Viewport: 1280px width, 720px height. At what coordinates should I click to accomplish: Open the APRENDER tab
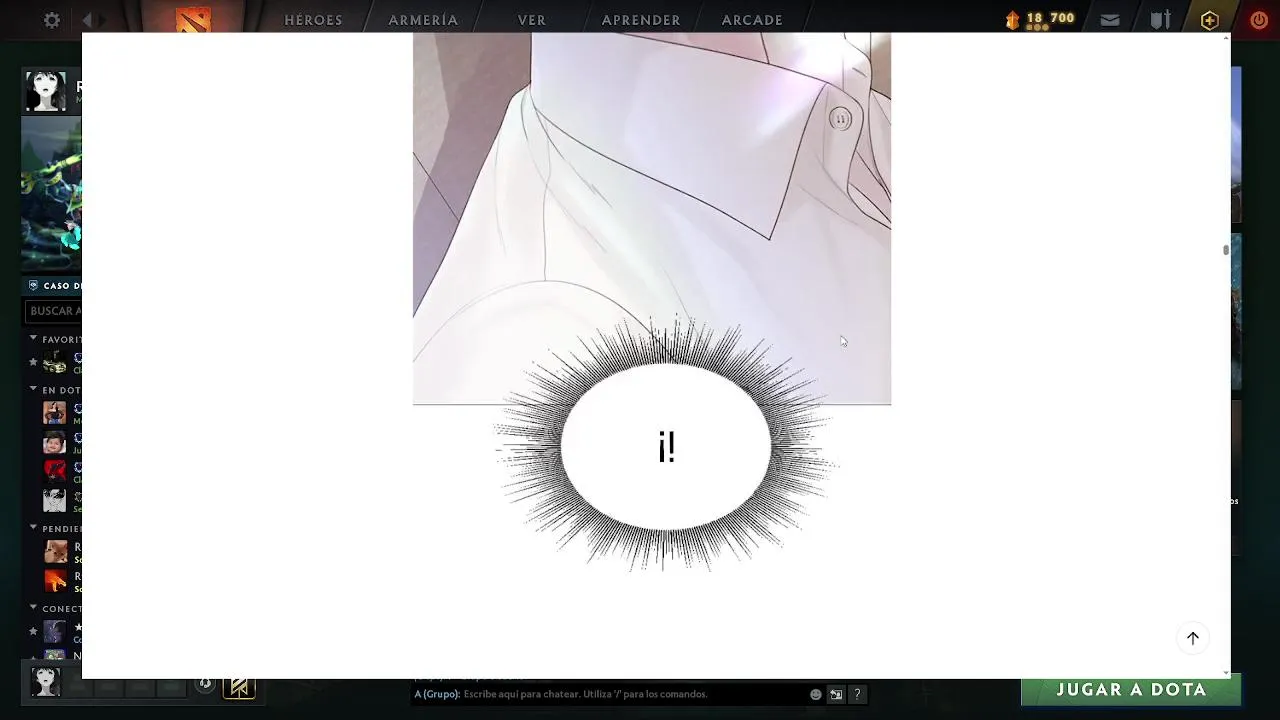[641, 20]
